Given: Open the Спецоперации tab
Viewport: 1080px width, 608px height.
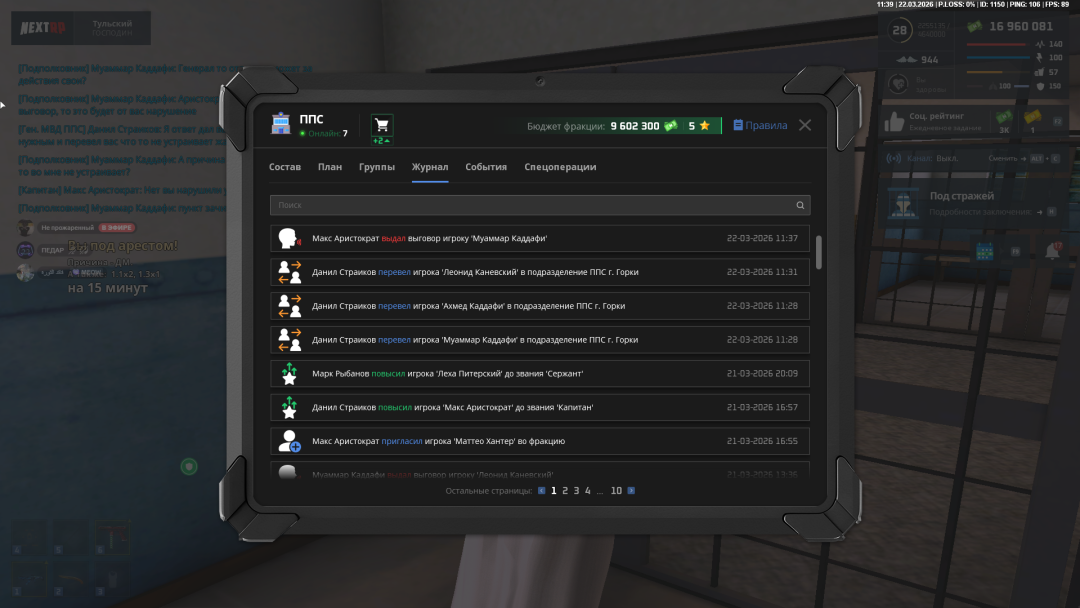Looking at the screenshot, I should coord(560,167).
